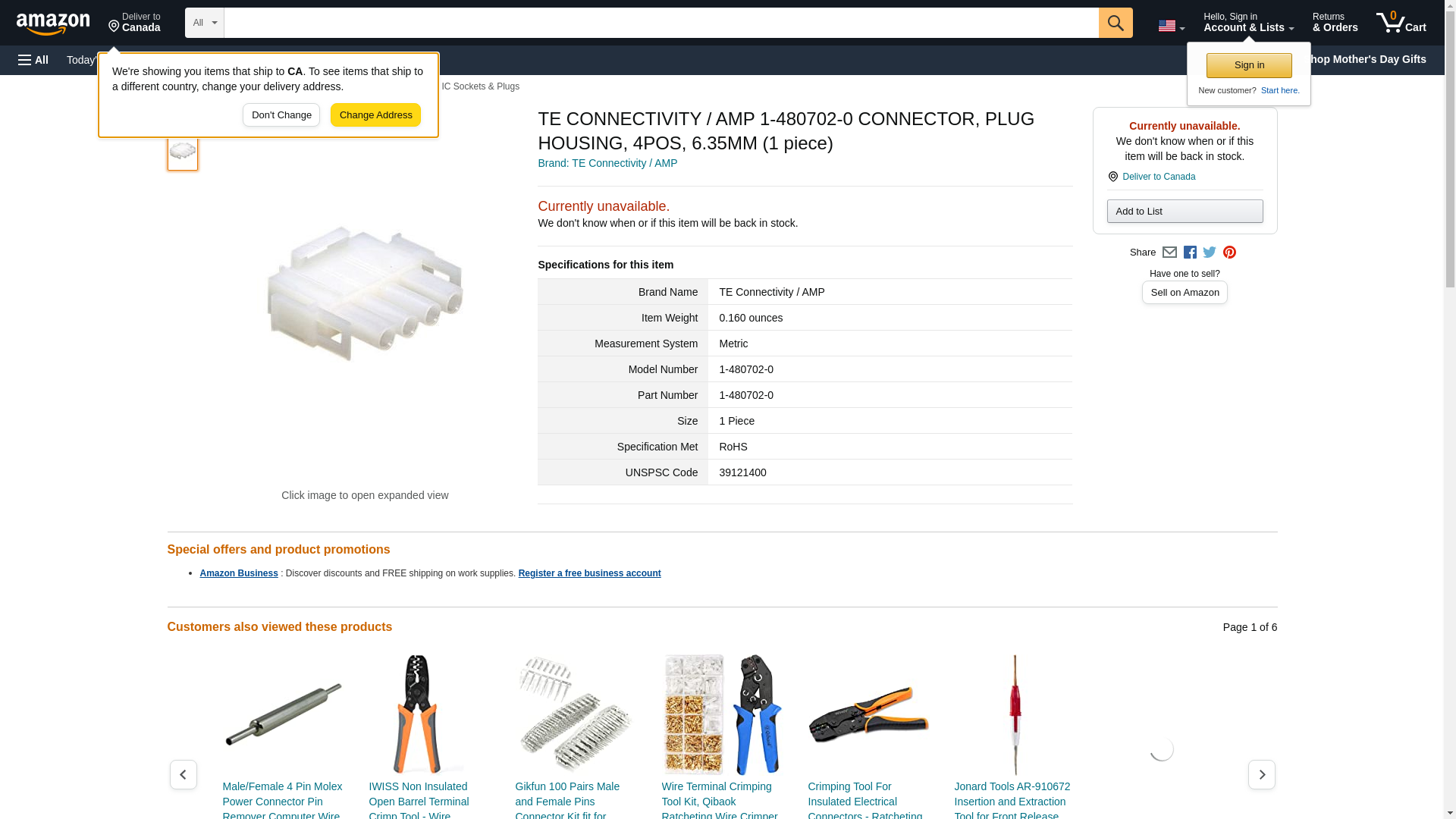Click the search text field
Image resolution: width=1456 pixels, height=819 pixels.
[661, 23]
